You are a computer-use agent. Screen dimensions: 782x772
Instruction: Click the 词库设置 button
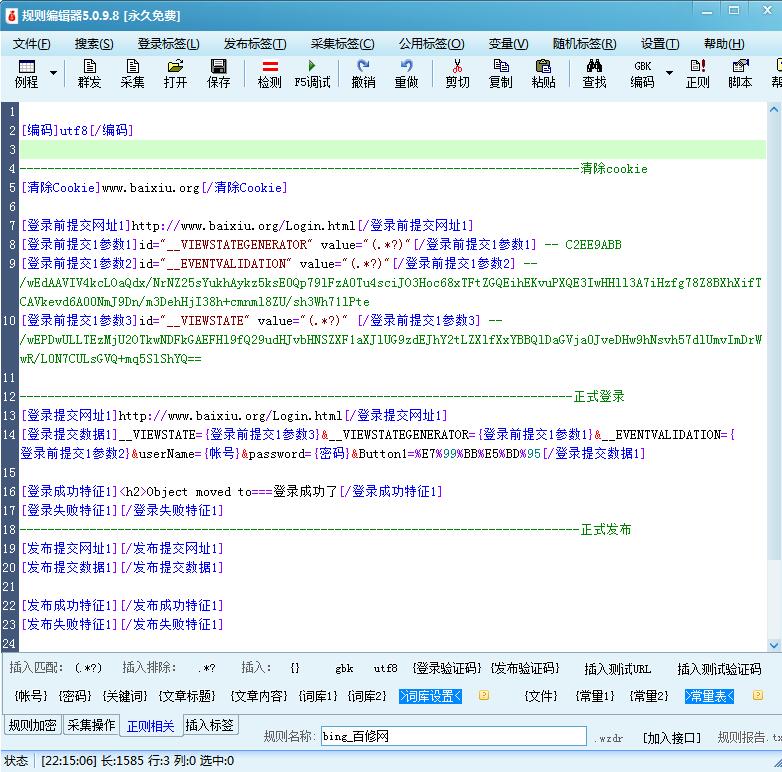tap(431, 695)
